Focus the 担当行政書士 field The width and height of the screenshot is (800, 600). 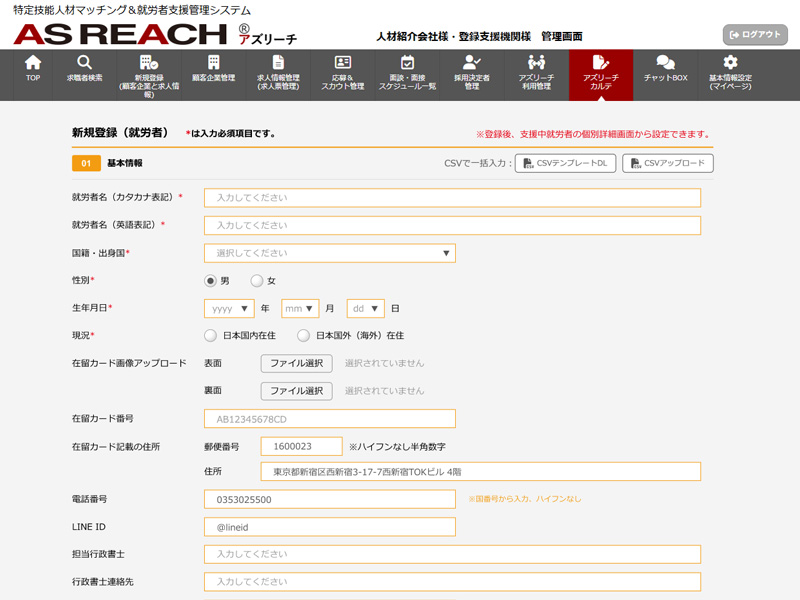453,555
